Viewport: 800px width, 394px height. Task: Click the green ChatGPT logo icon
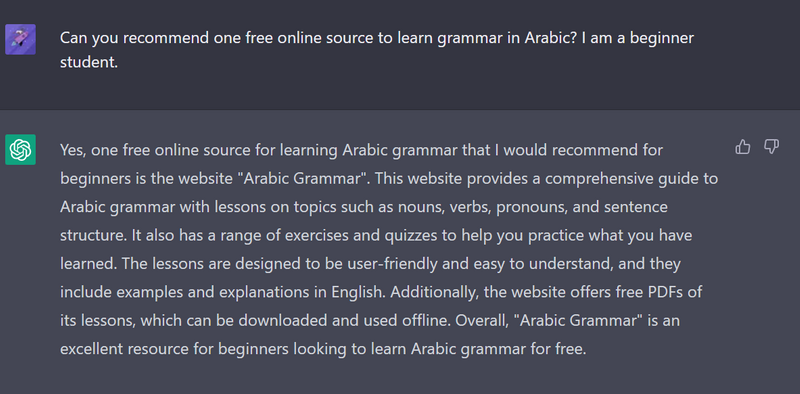[x=20, y=150]
